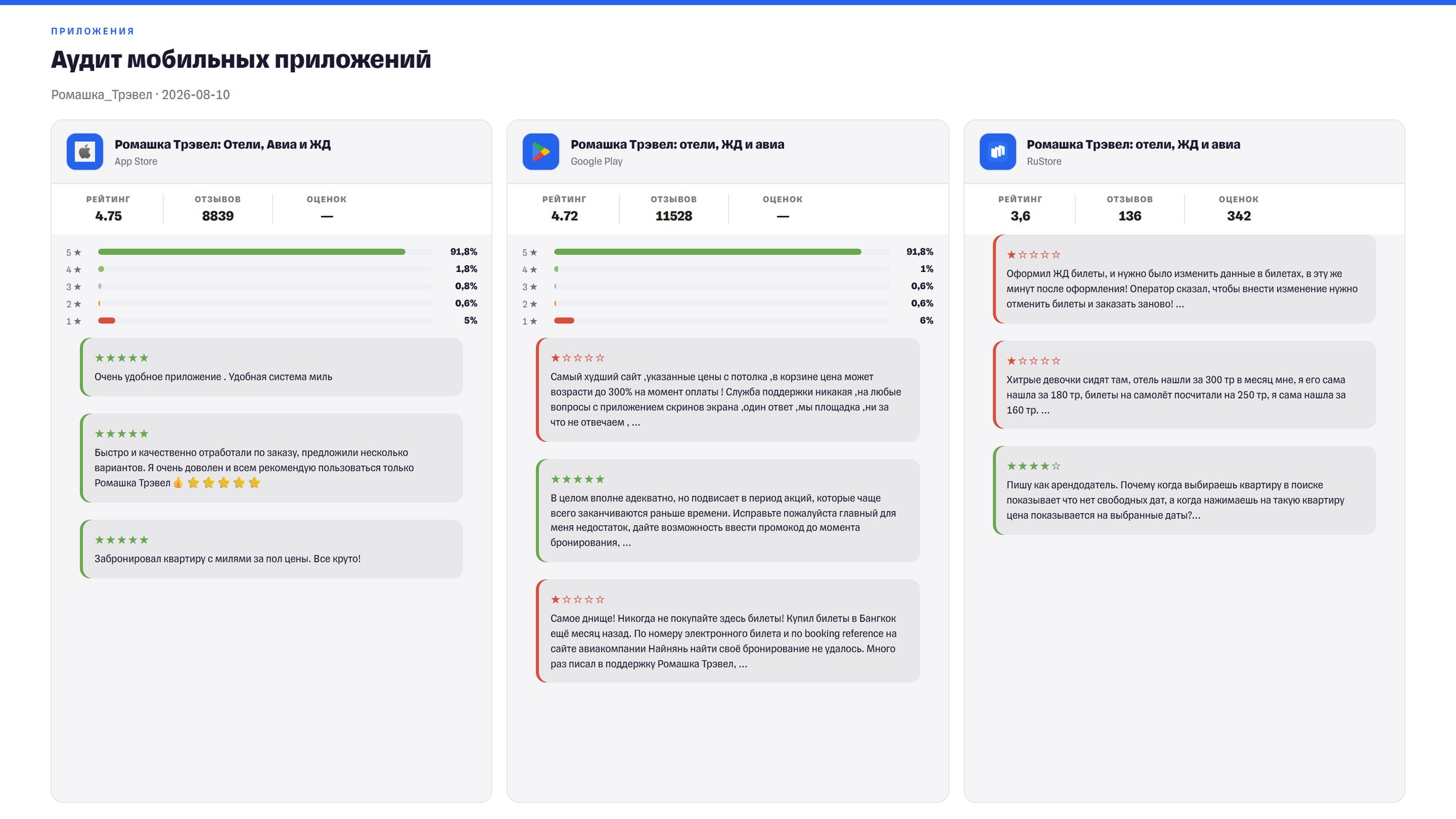Click the App Store 5-star distribution bar

point(265,252)
